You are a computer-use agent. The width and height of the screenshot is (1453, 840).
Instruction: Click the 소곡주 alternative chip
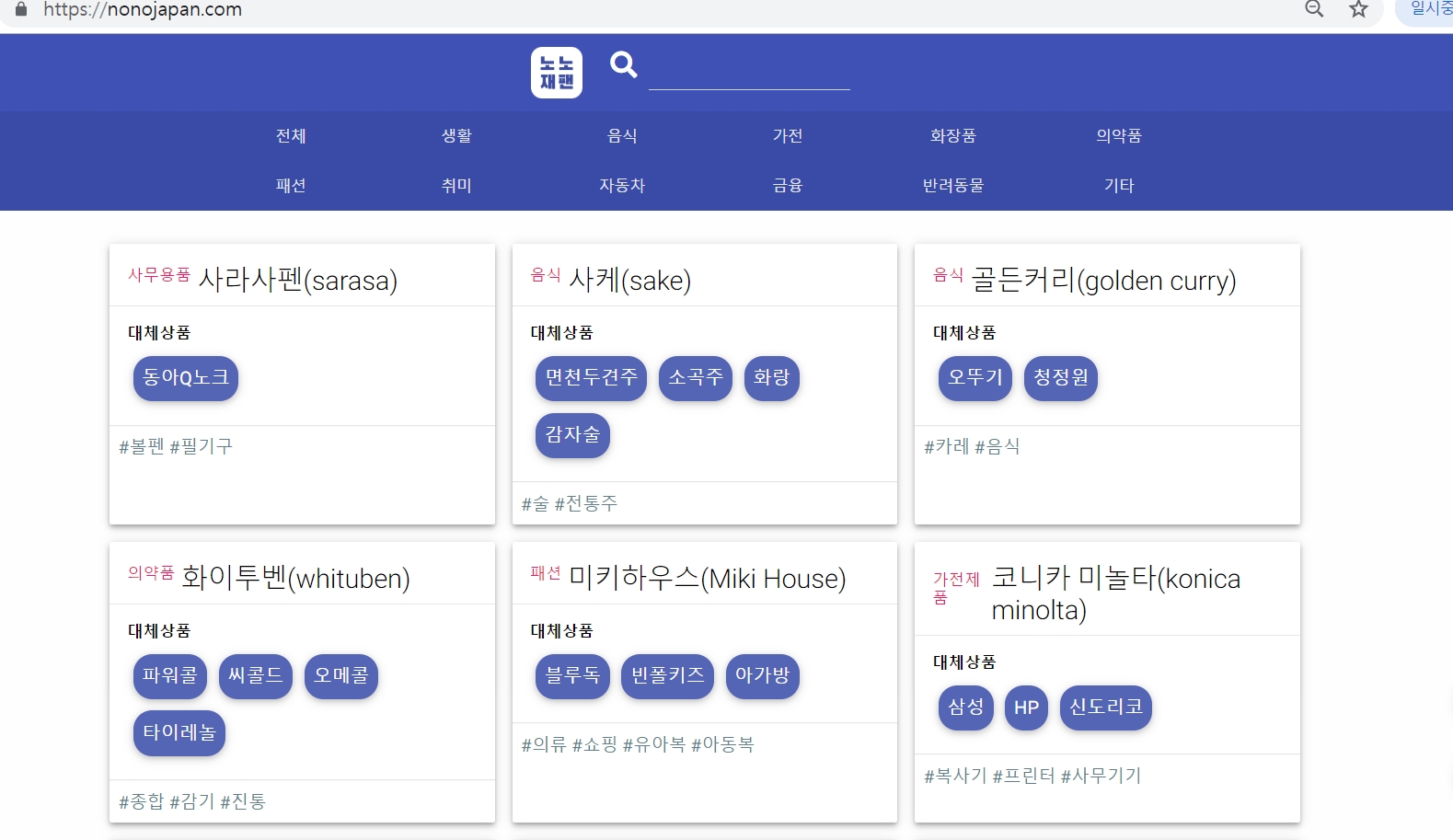696,378
